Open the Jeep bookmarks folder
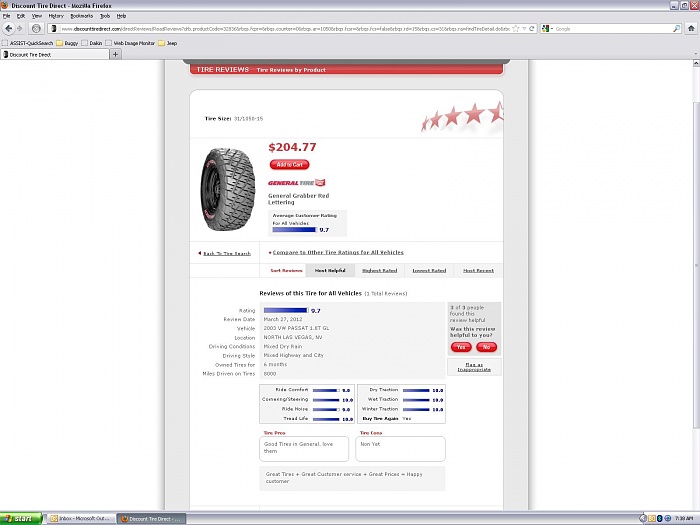Screen dimensions: 700x525 click(168, 43)
